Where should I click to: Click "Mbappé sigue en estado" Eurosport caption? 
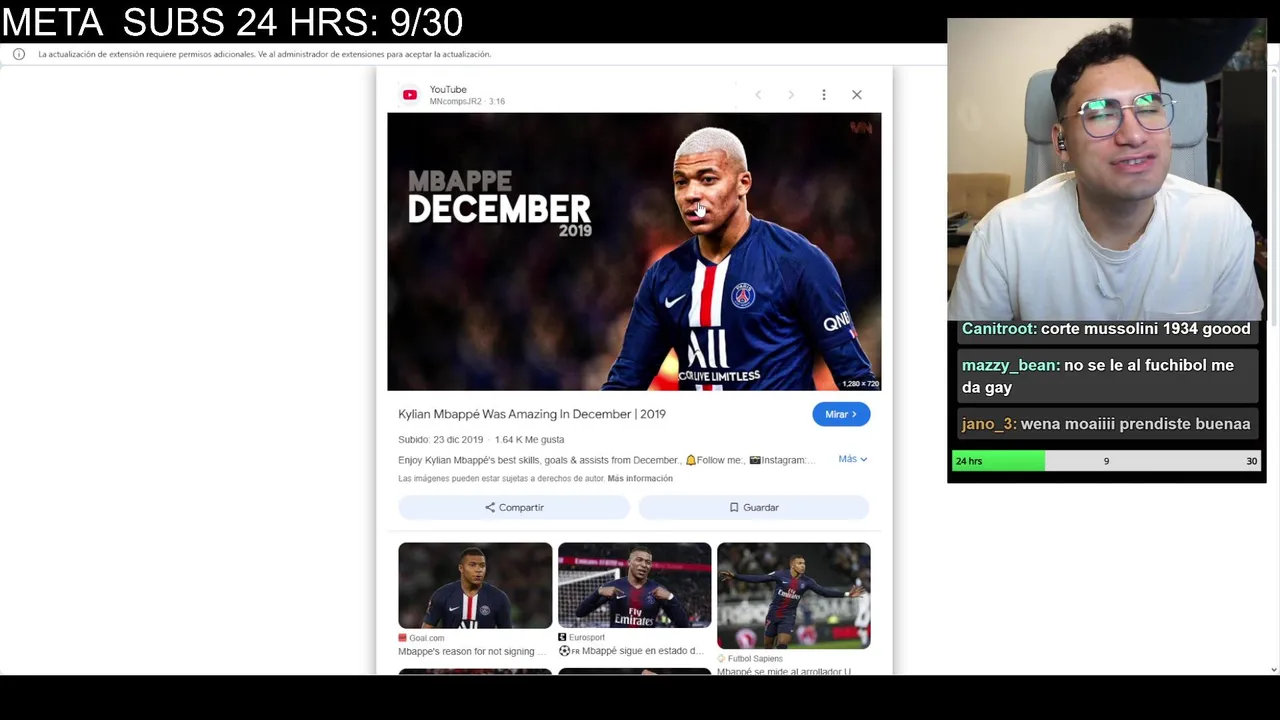click(x=631, y=651)
